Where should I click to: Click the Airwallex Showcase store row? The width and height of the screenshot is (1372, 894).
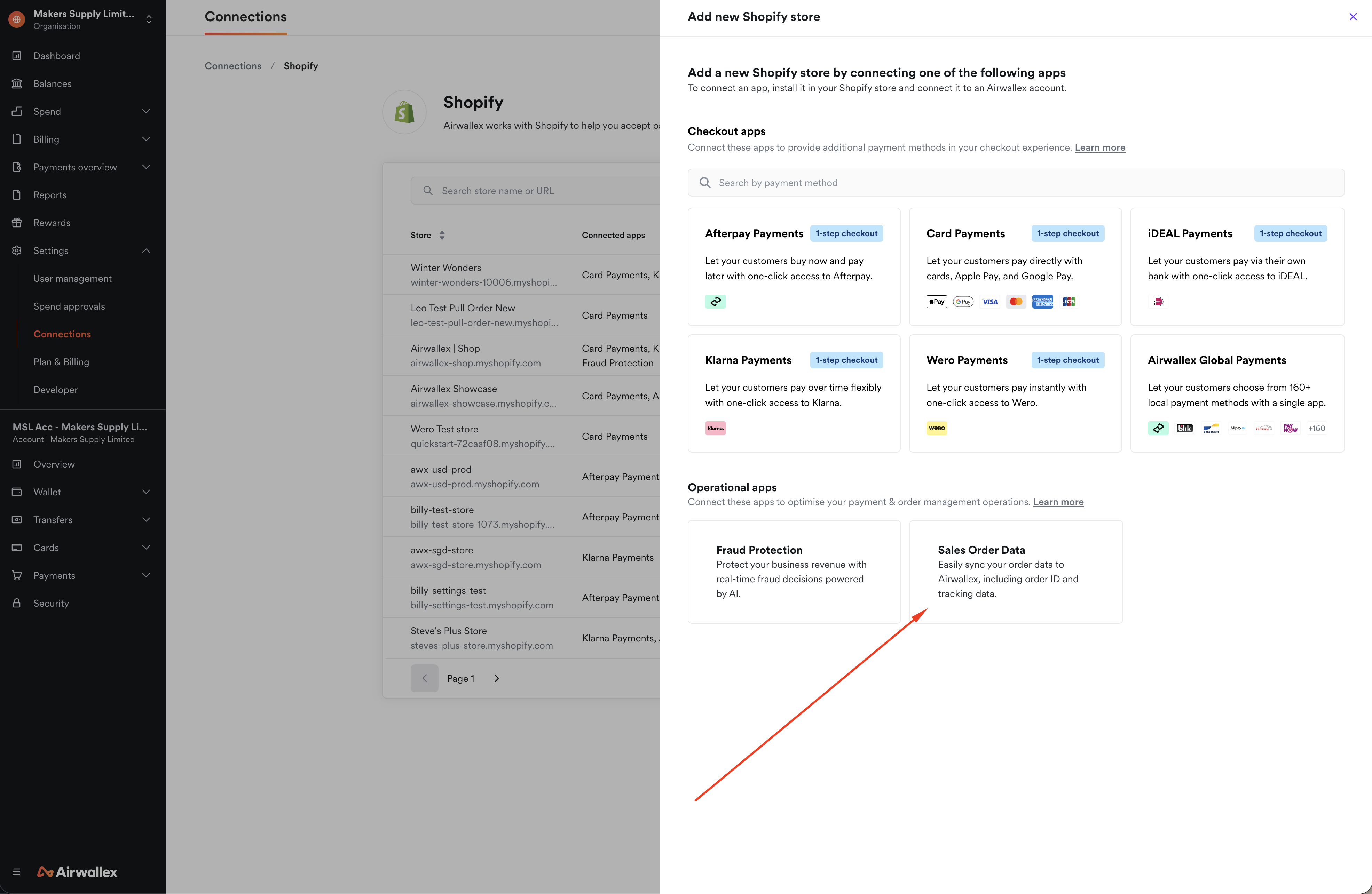tap(522, 396)
